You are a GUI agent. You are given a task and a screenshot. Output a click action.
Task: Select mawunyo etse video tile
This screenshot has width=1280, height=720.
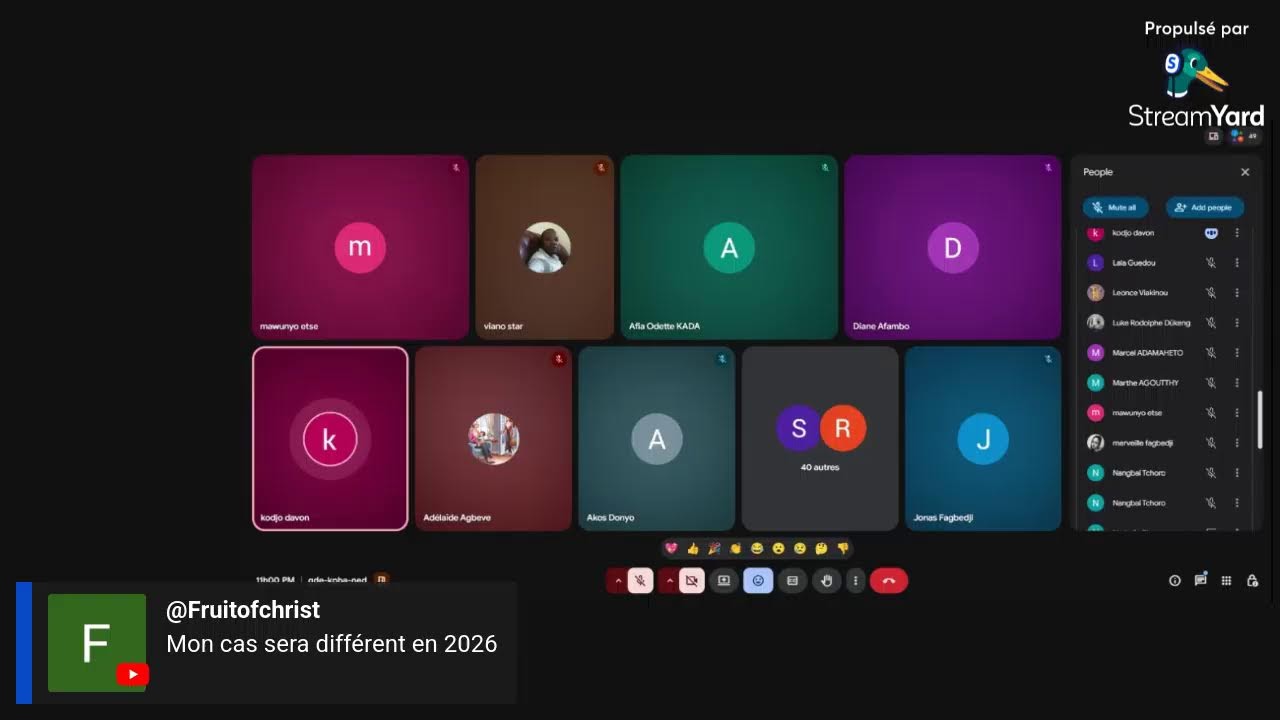pyautogui.click(x=360, y=247)
